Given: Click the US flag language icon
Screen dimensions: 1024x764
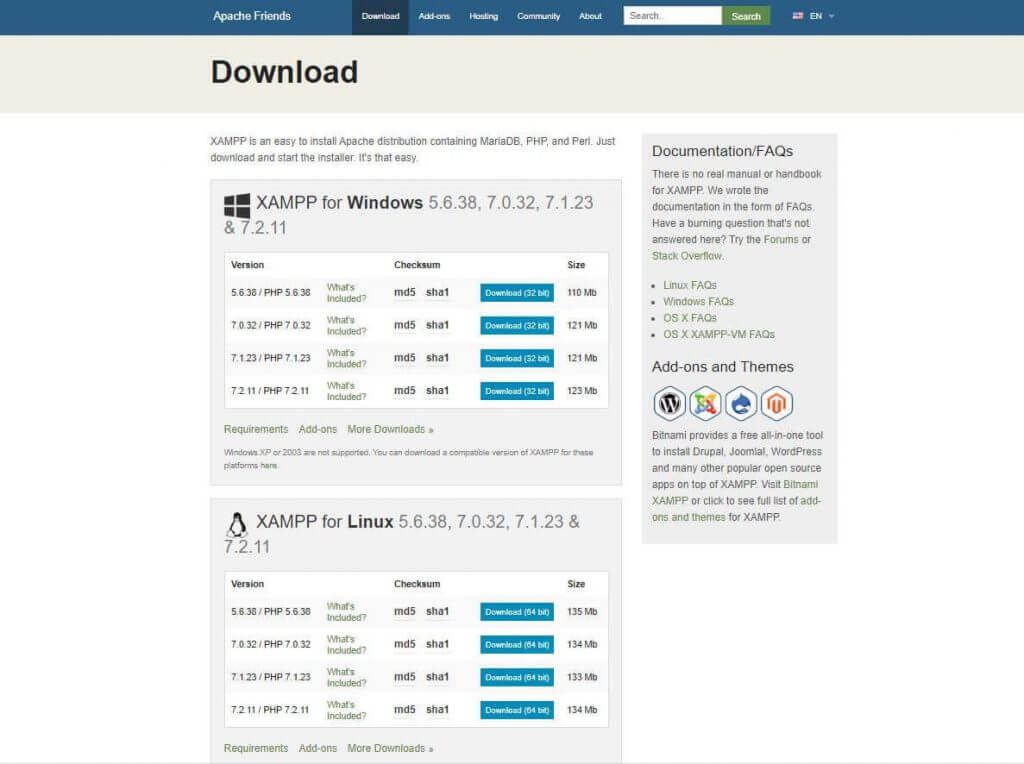Looking at the screenshot, I should 797,16.
